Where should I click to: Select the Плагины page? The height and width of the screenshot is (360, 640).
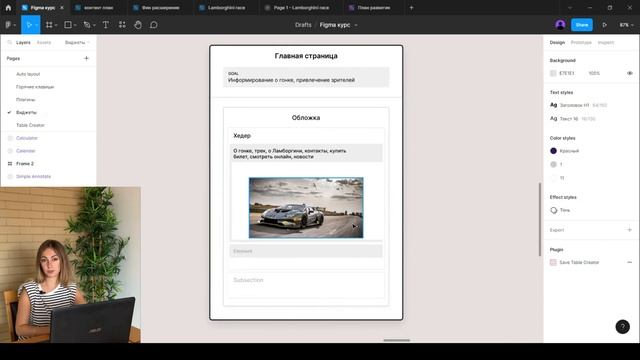click(26, 100)
